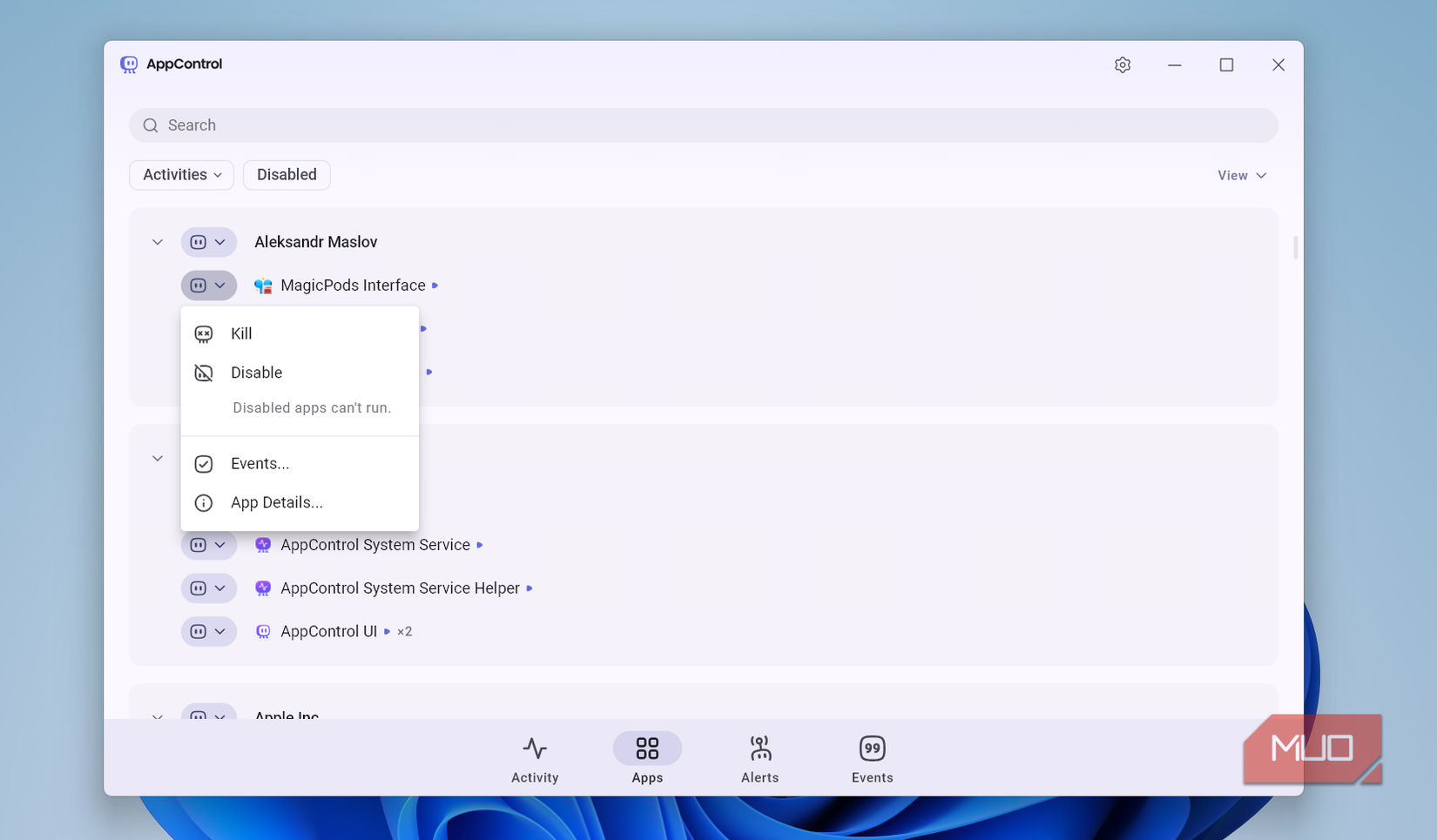Select the Kill skull icon in the menu
The height and width of the screenshot is (840, 1437).
[203, 333]
